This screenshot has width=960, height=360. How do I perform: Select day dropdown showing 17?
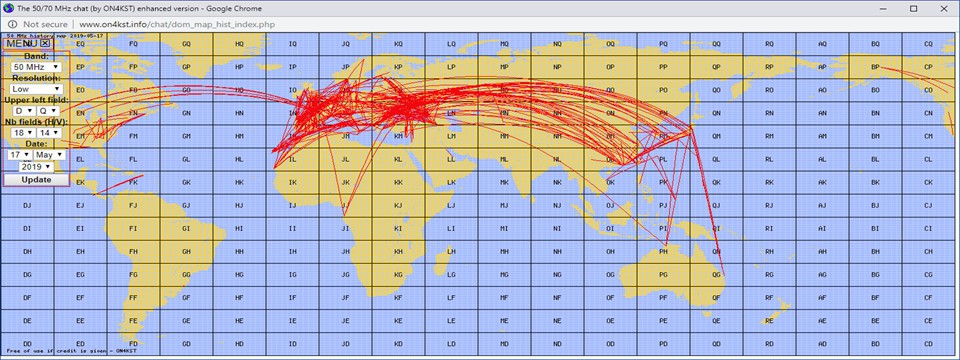coord(20,155)
